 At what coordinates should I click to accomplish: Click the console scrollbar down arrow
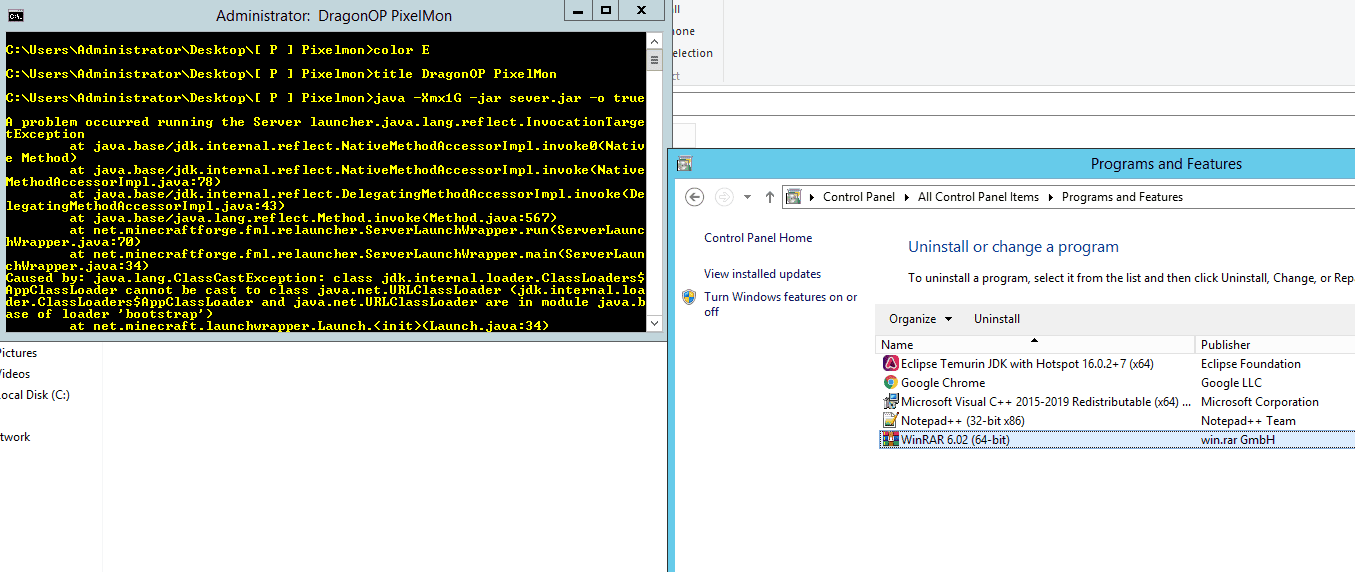tap(655, 323)
